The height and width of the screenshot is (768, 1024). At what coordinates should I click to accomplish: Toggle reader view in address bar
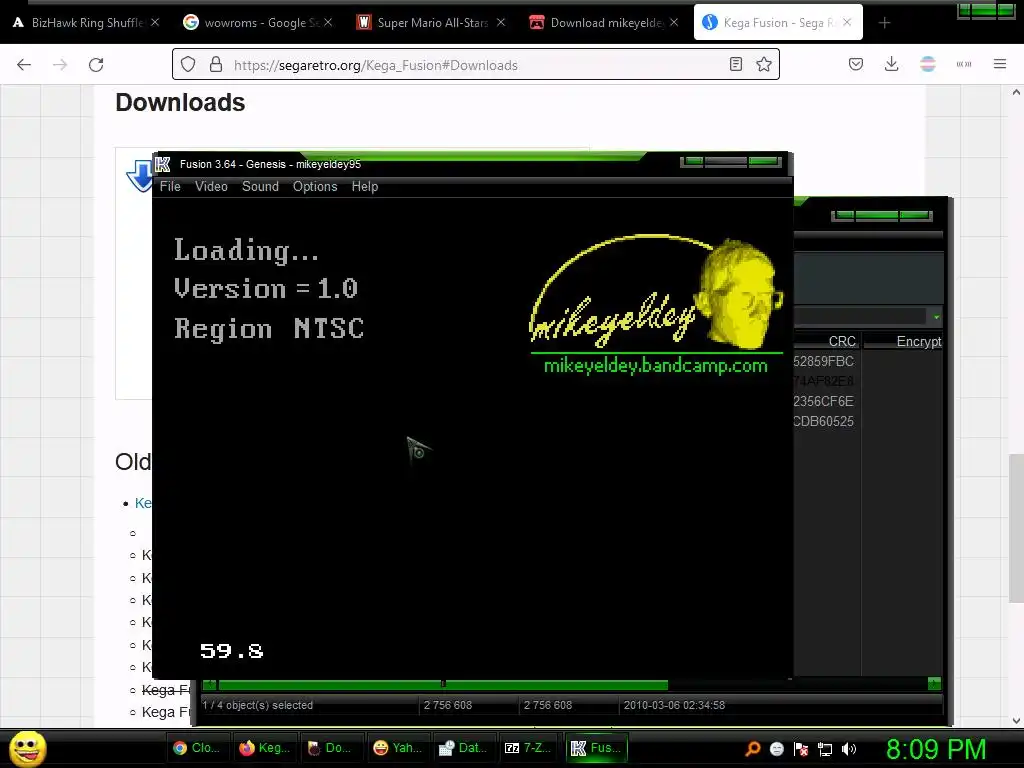(x=736, y=64)
